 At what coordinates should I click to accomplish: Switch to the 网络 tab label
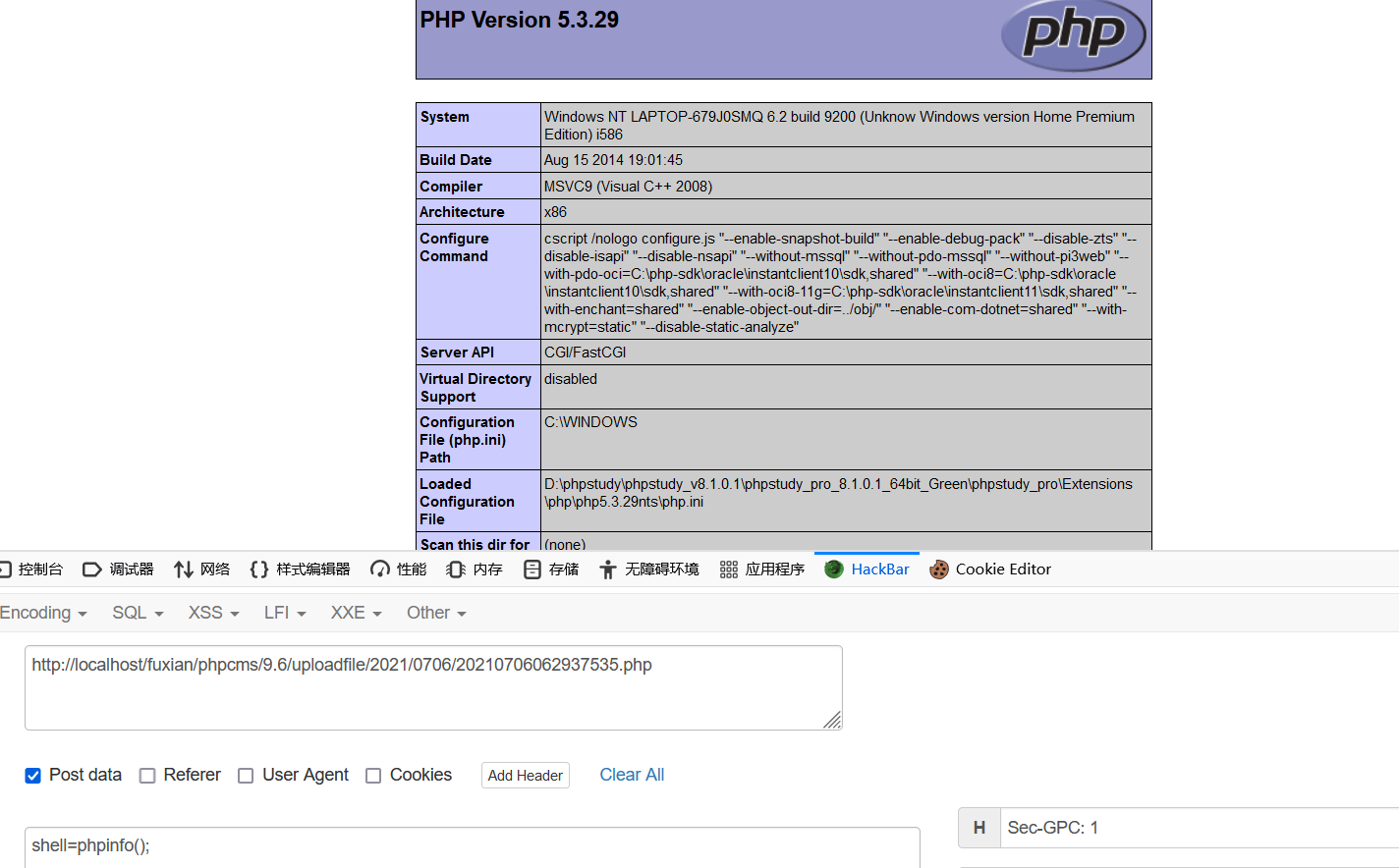(x=215, y=570)
